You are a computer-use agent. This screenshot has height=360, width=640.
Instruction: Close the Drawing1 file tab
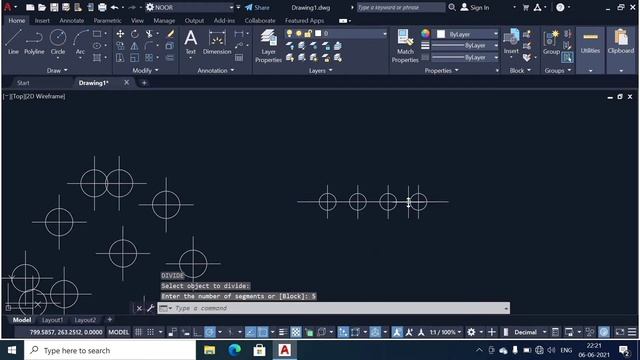127,82
